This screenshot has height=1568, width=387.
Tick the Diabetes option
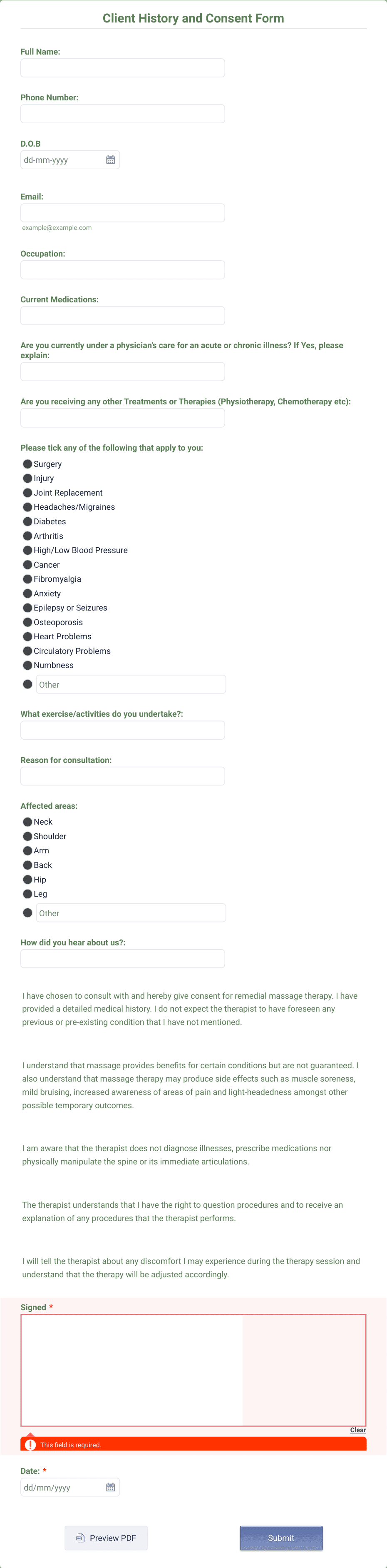(x=27, y=521)
